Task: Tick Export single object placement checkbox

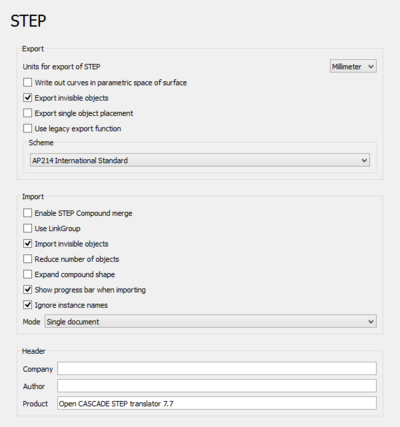Action: pos(28,113)
